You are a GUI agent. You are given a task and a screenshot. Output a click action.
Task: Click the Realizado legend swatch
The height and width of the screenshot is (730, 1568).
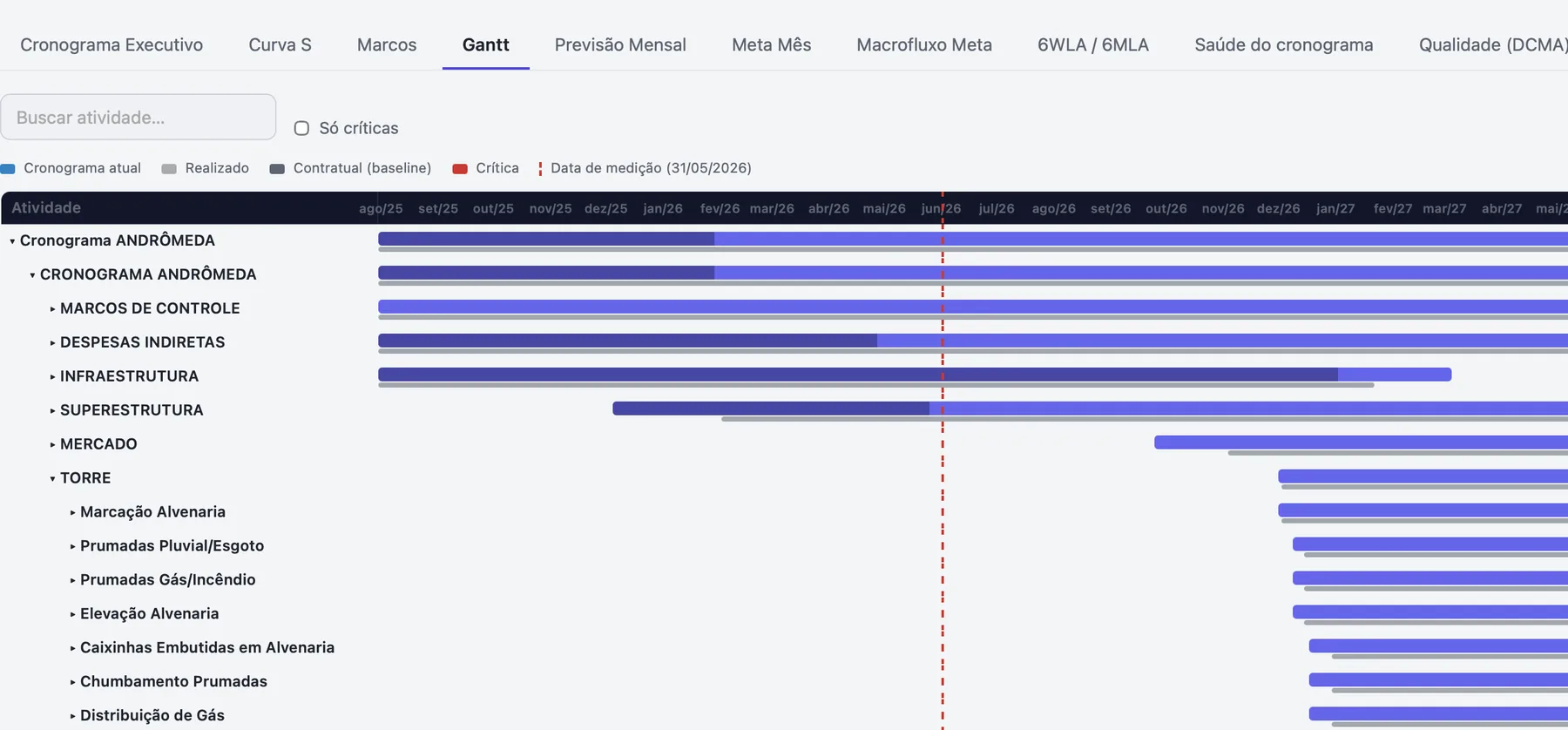pos(169,168)
